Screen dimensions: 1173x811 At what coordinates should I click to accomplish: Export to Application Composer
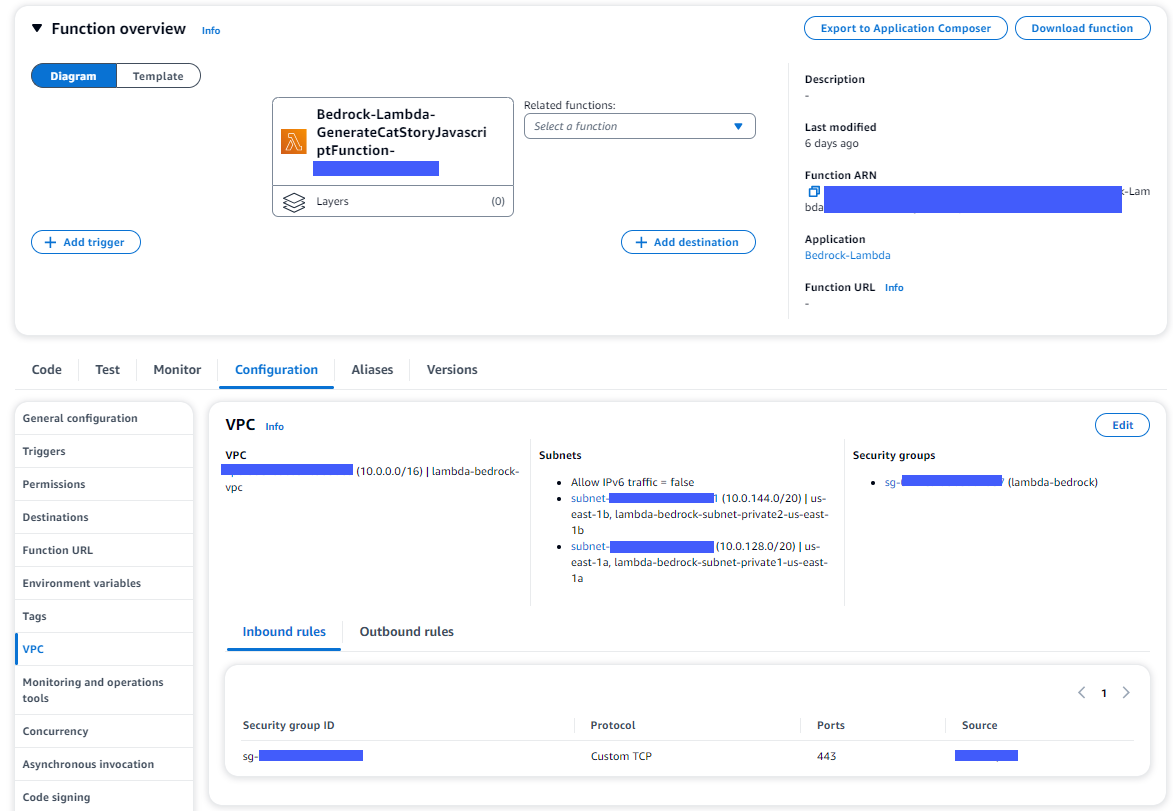point(905,28)
